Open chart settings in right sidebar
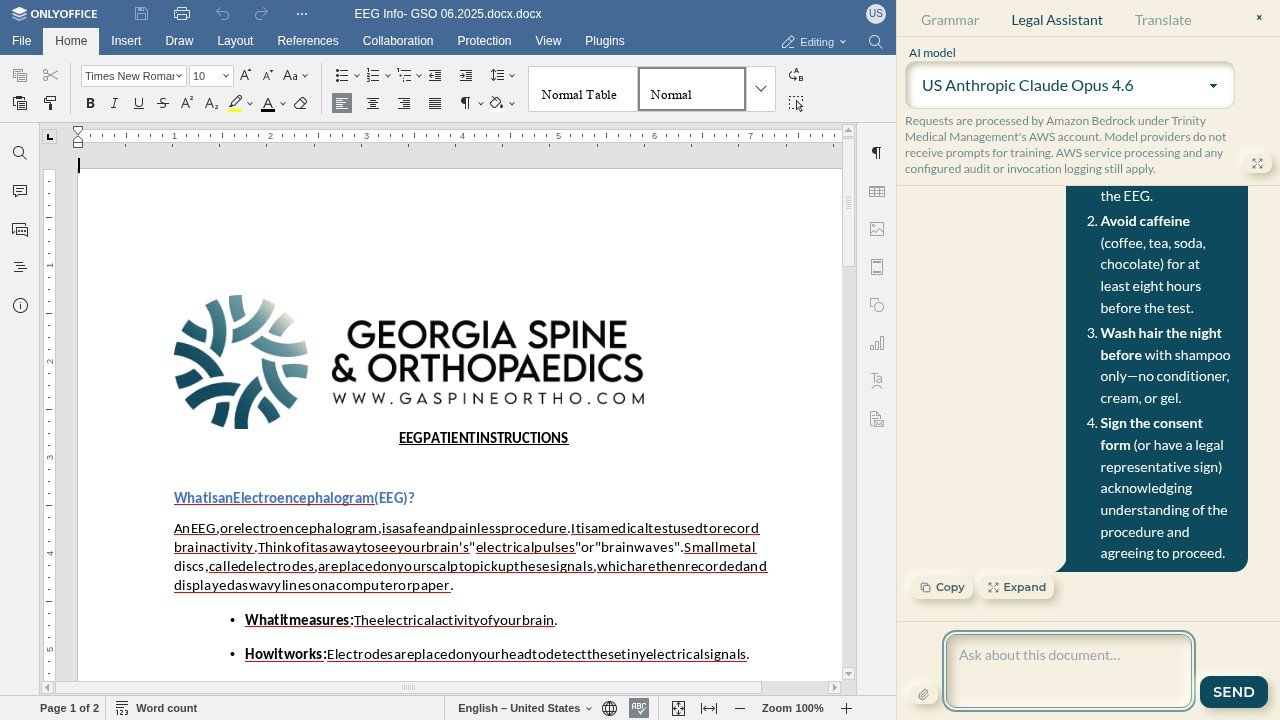 pyautogui.click(x=877, y=343)
